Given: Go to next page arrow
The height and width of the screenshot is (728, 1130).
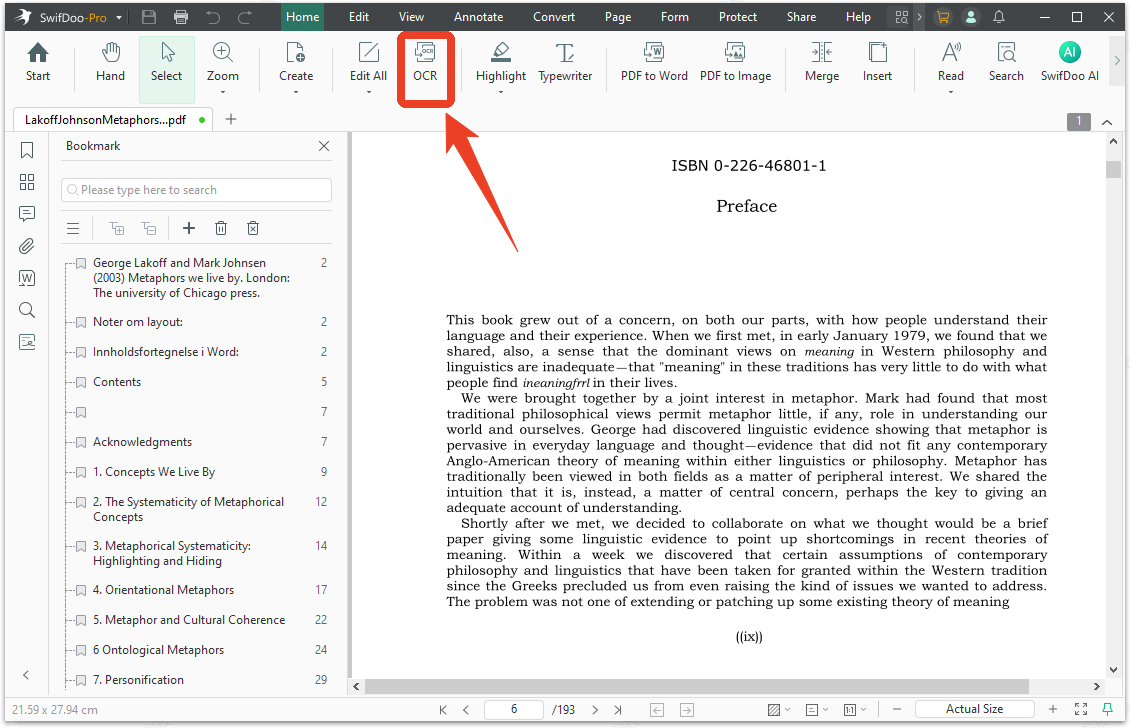Looking at the screenshot, I should (x=595, y=710).
